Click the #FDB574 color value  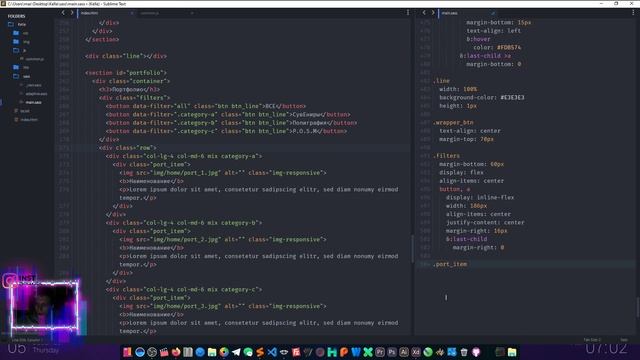click(509, 47)
